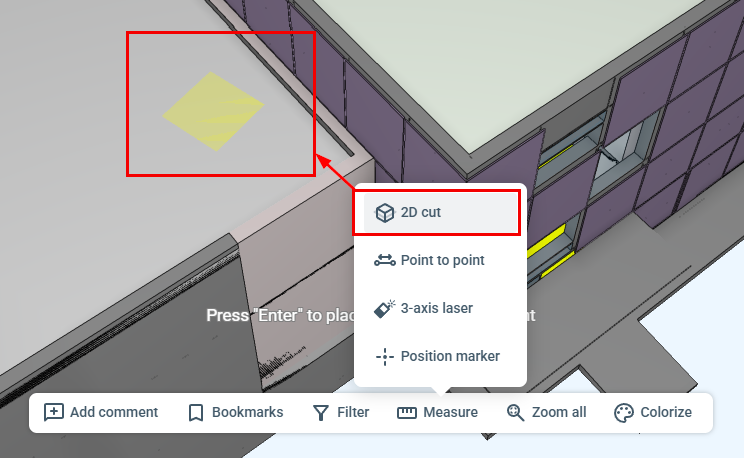Click the Colorize label in toolbar
The image size is (744, 458).
666,412
